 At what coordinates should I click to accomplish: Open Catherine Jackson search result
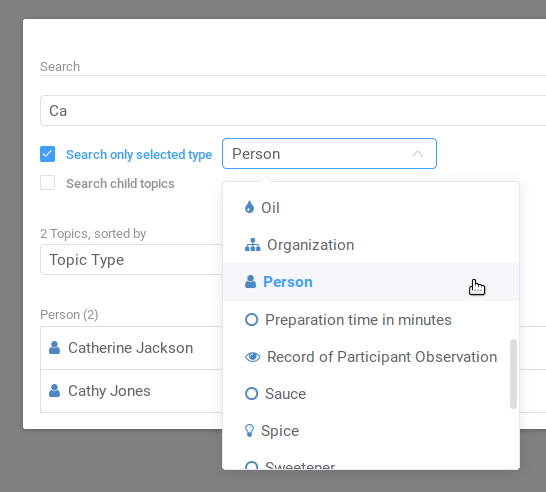click(131, 348)
